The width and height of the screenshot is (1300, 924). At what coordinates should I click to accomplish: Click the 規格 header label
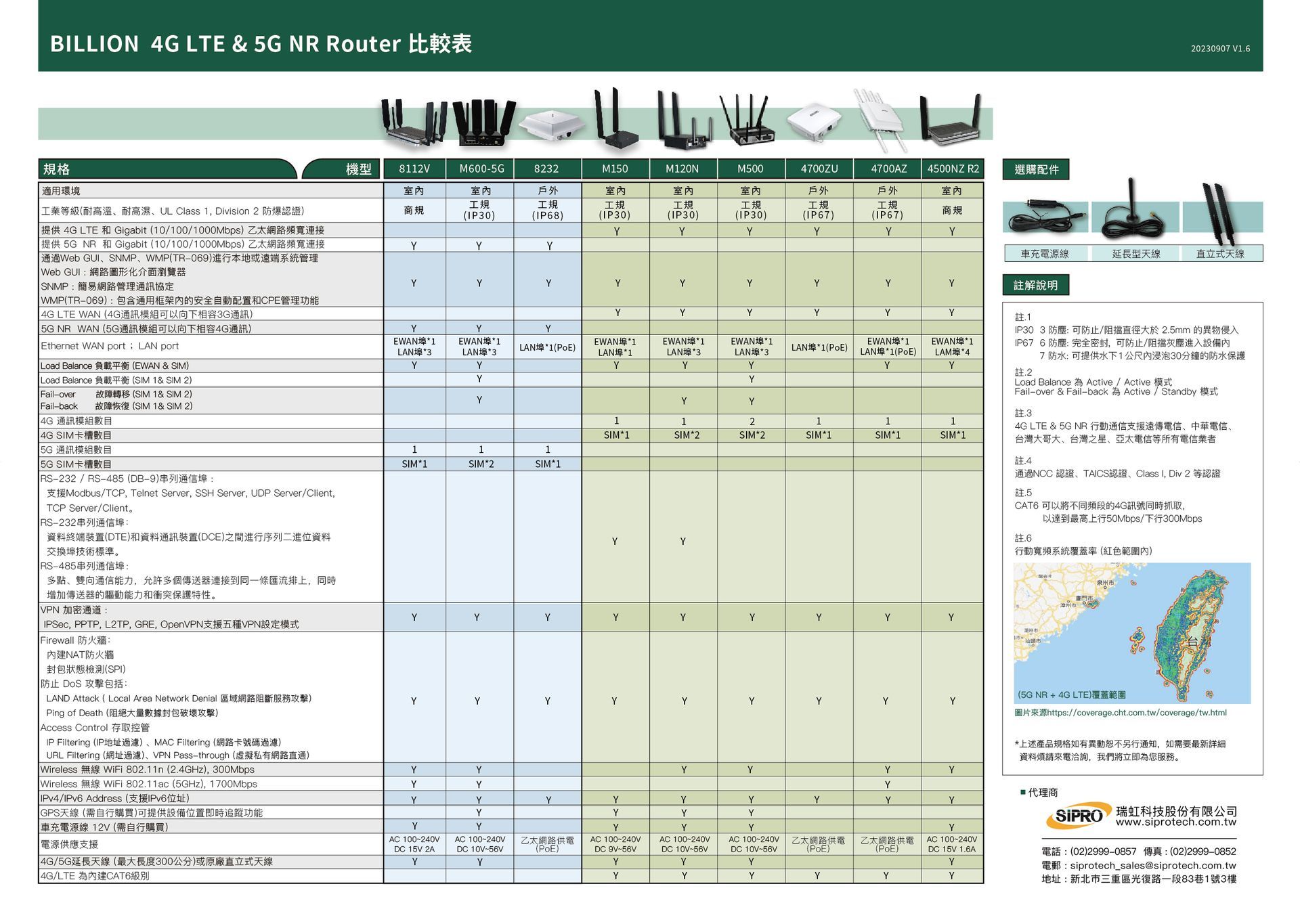[56, 169]
